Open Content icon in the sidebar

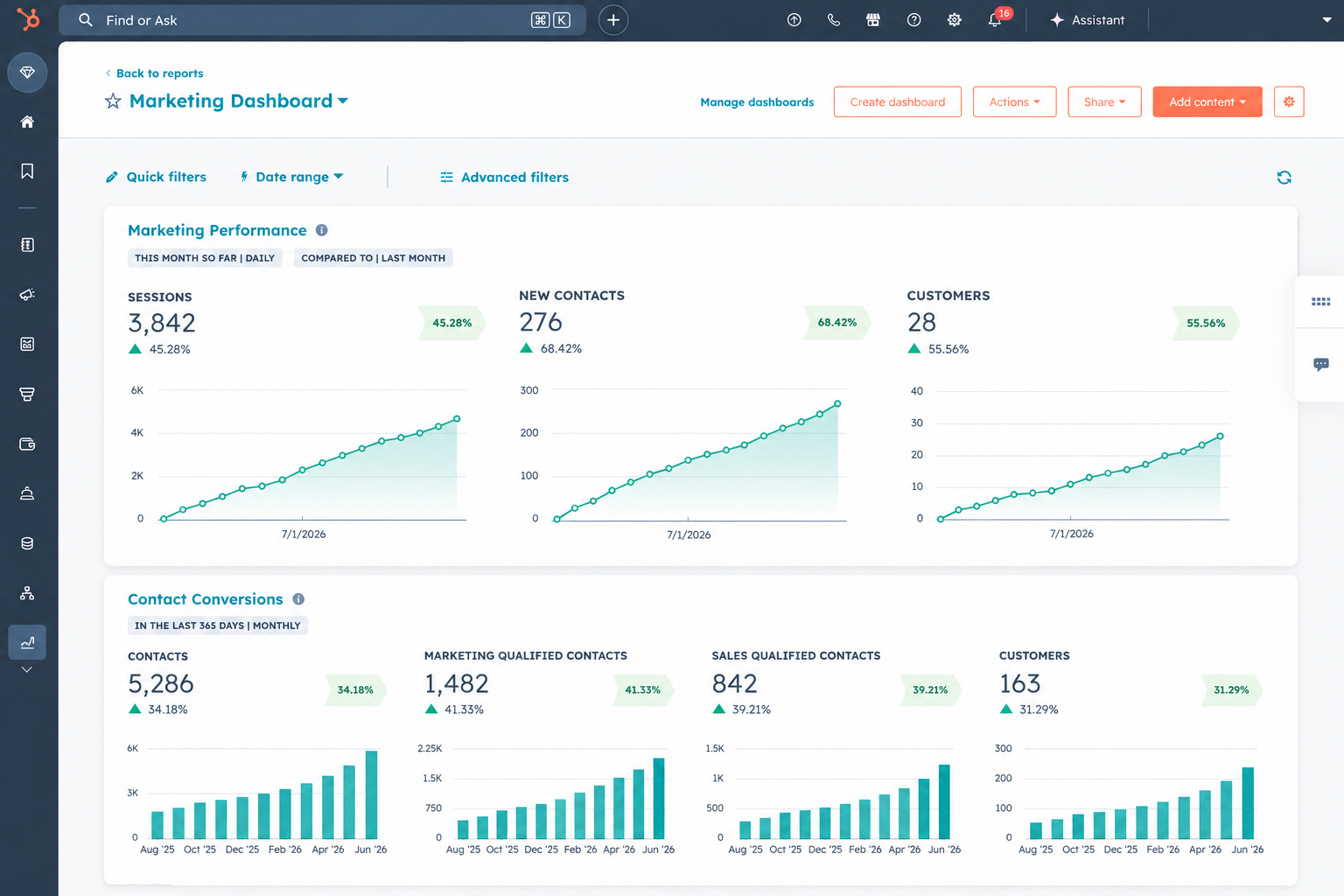click(x=27, y=344)
